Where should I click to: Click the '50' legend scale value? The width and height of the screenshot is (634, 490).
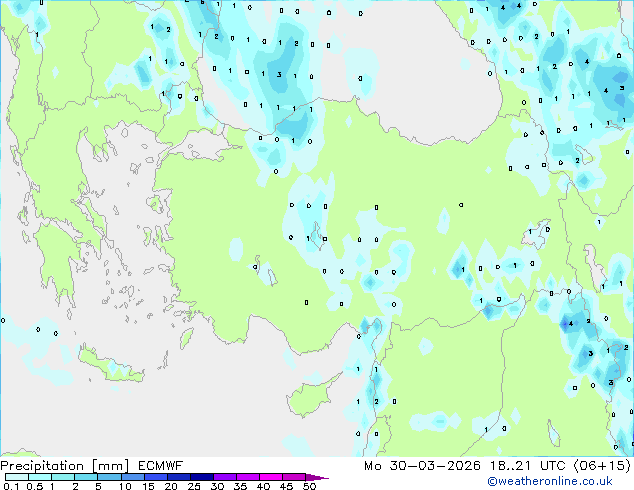pos(309,486)
